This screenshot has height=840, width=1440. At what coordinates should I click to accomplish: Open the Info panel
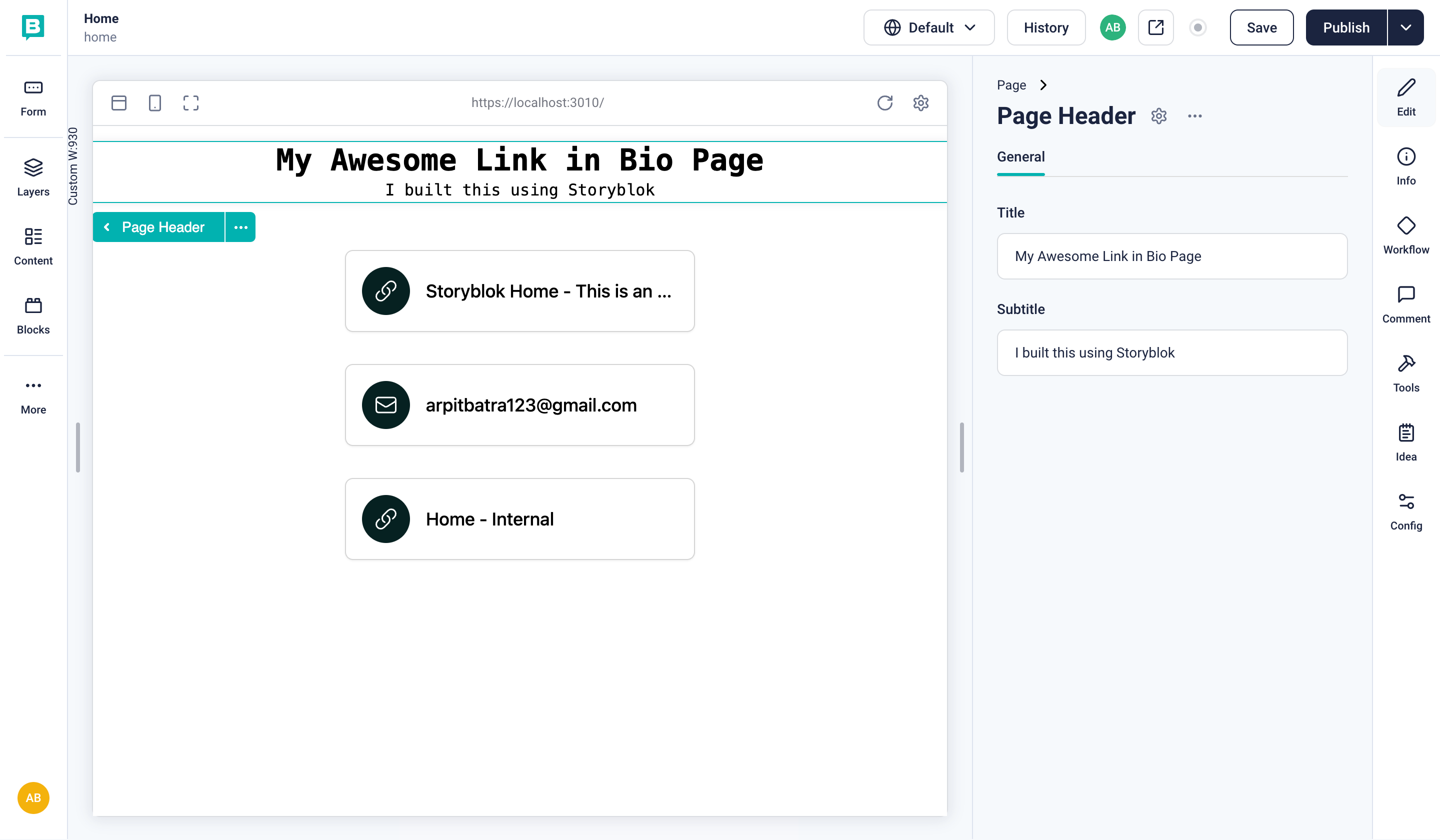click(1405, 167)
